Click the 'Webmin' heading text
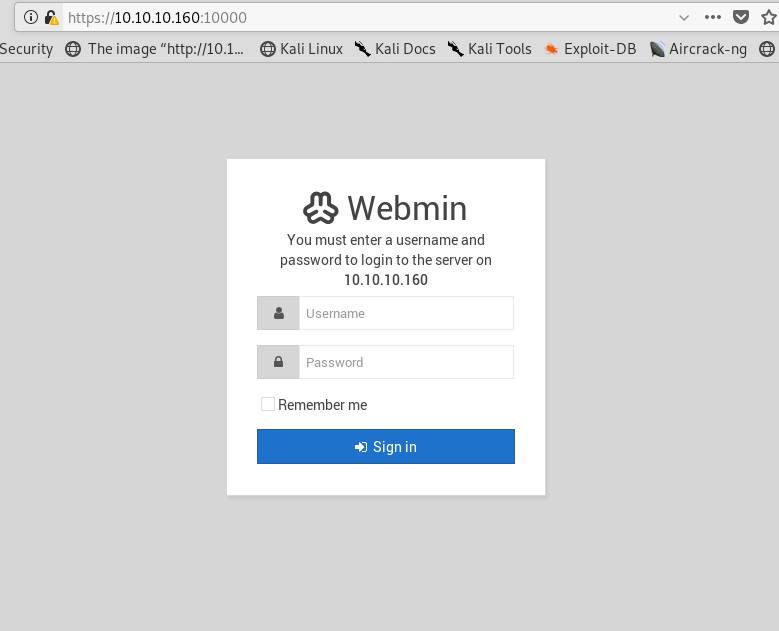Screen dimensions: 779x631 pyautogui.click(x=407, y=208)
